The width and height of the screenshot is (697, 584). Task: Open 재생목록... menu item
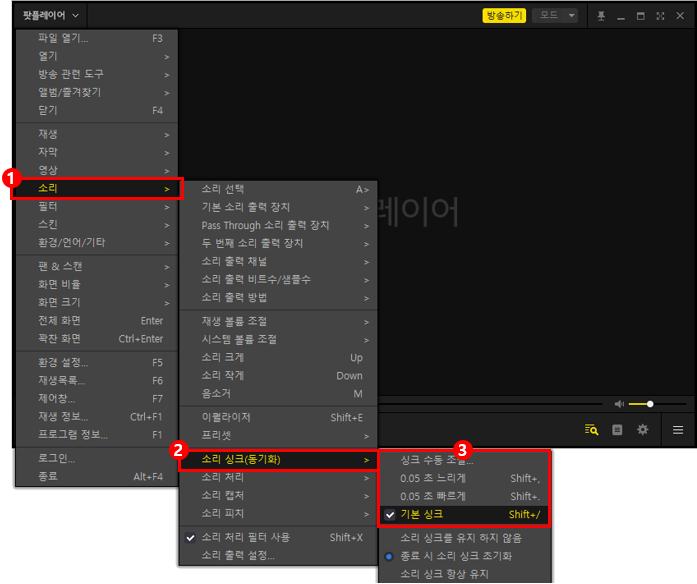point(97,380)
